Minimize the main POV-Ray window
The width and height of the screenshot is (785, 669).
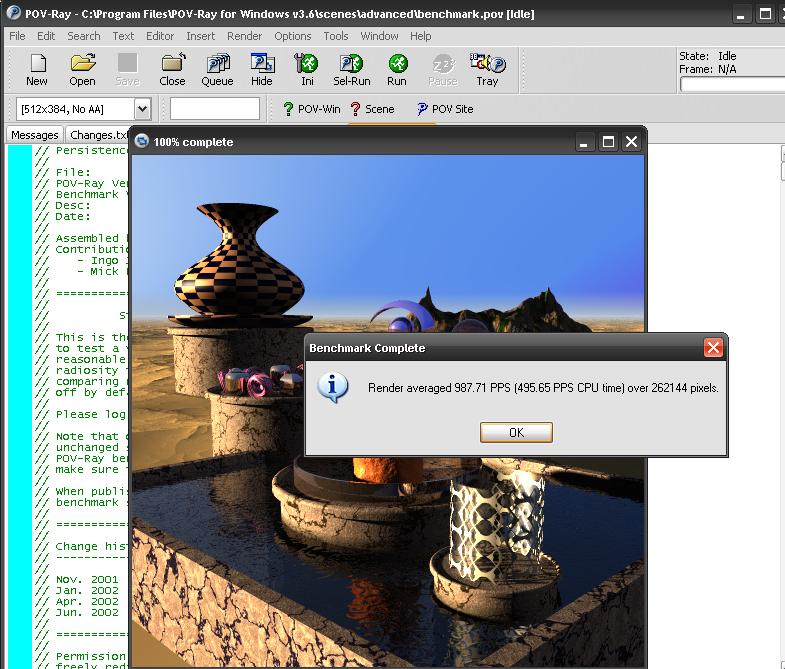click(x=740, y=15)
